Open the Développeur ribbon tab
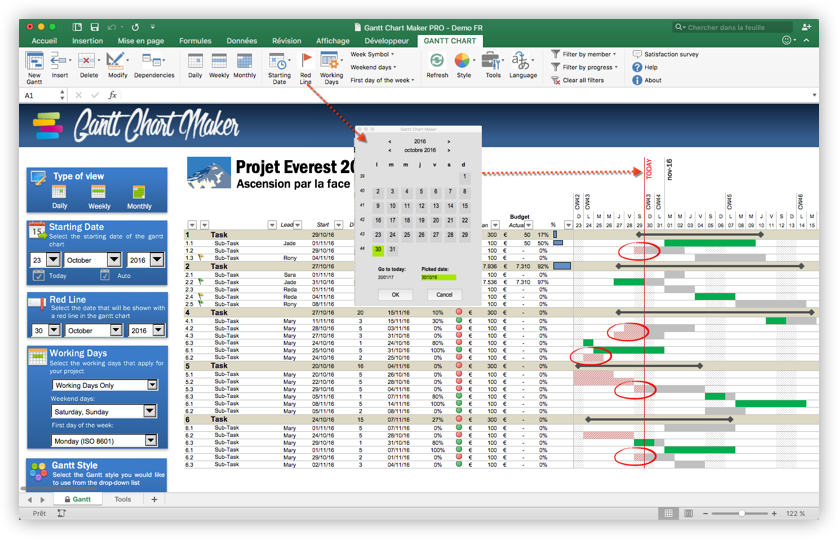The image size is (838, 548). [x=386, y=41]
